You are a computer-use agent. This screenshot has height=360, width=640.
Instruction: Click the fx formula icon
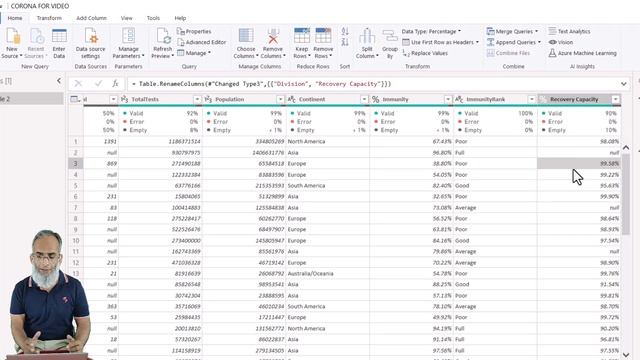pyautogui.click(x=116, y=84)
